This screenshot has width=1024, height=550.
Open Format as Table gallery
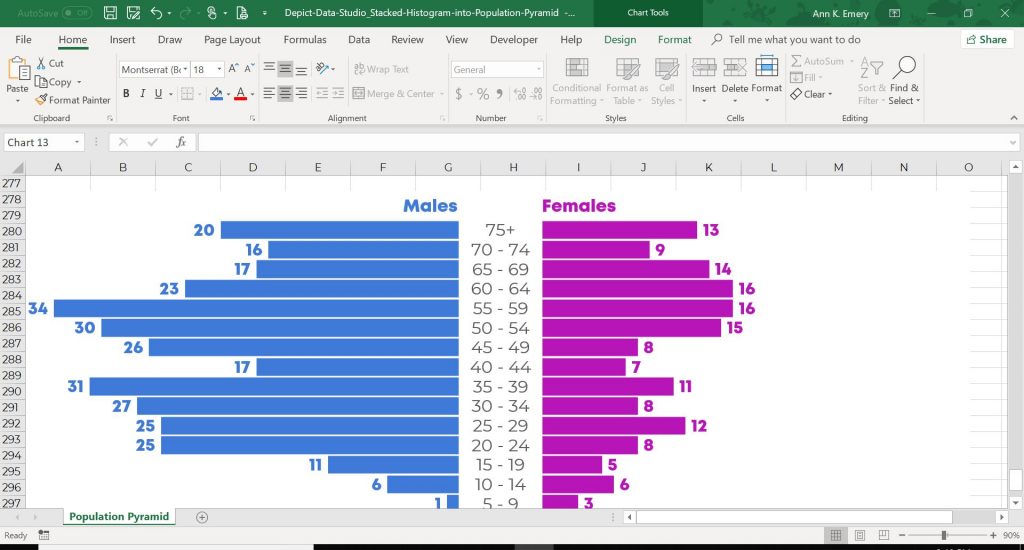click(627, 81)
